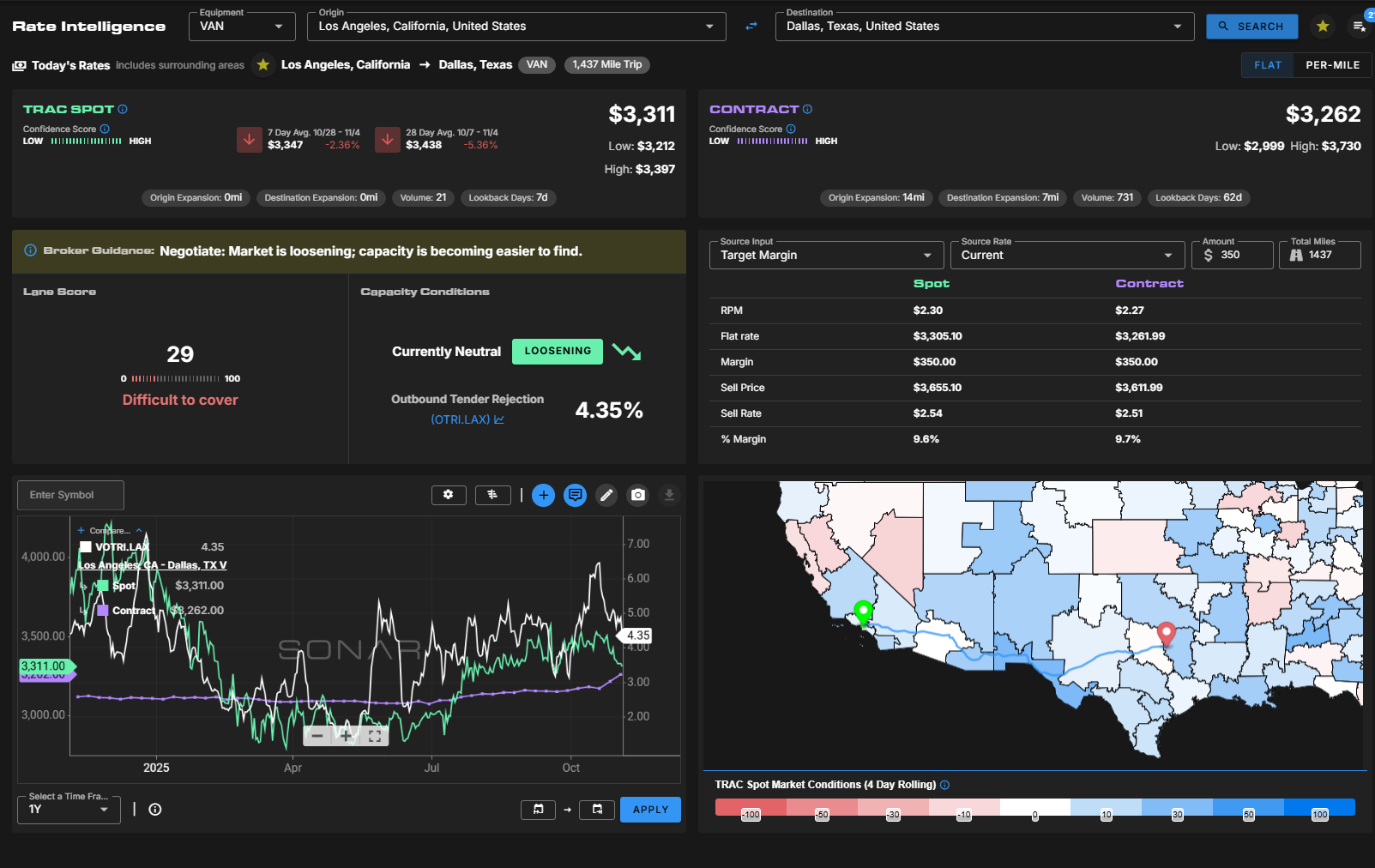This screenshot has height=868, width=1375.
Task: Click the blue plus add-symbol button
Action: point(543,495)
